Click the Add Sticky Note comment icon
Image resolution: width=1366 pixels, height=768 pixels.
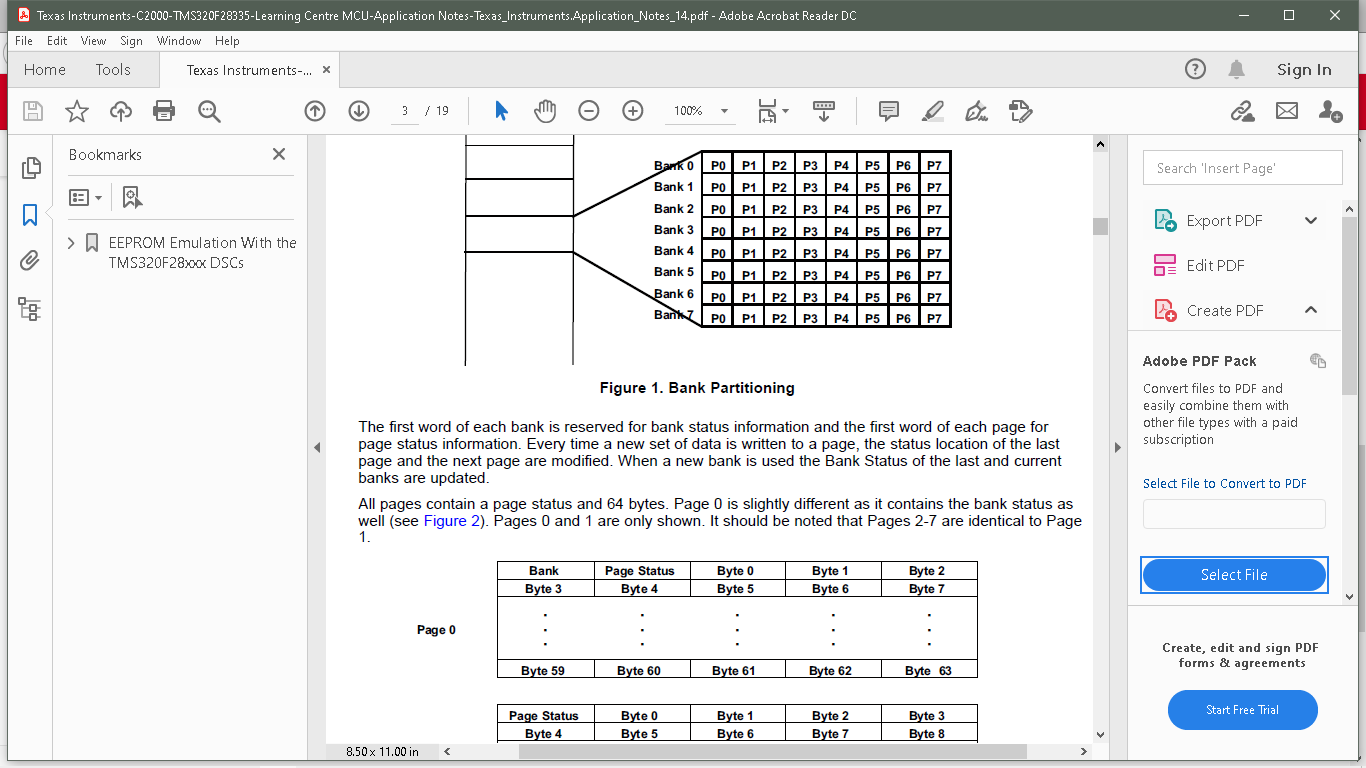pos(888,111)
